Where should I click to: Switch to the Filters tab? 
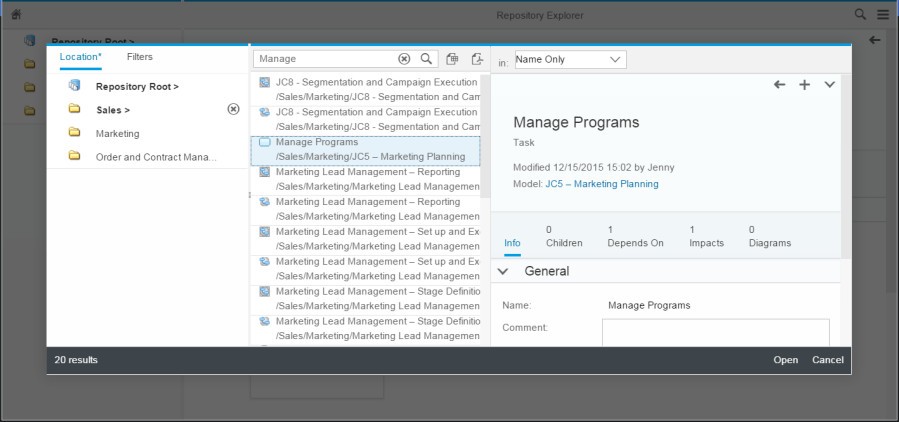click(139, 57)
